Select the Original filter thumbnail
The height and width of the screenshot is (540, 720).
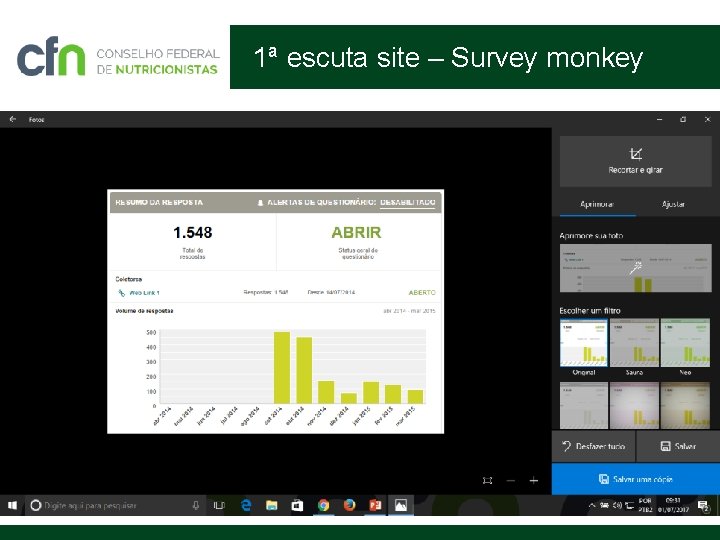[584, 343]
